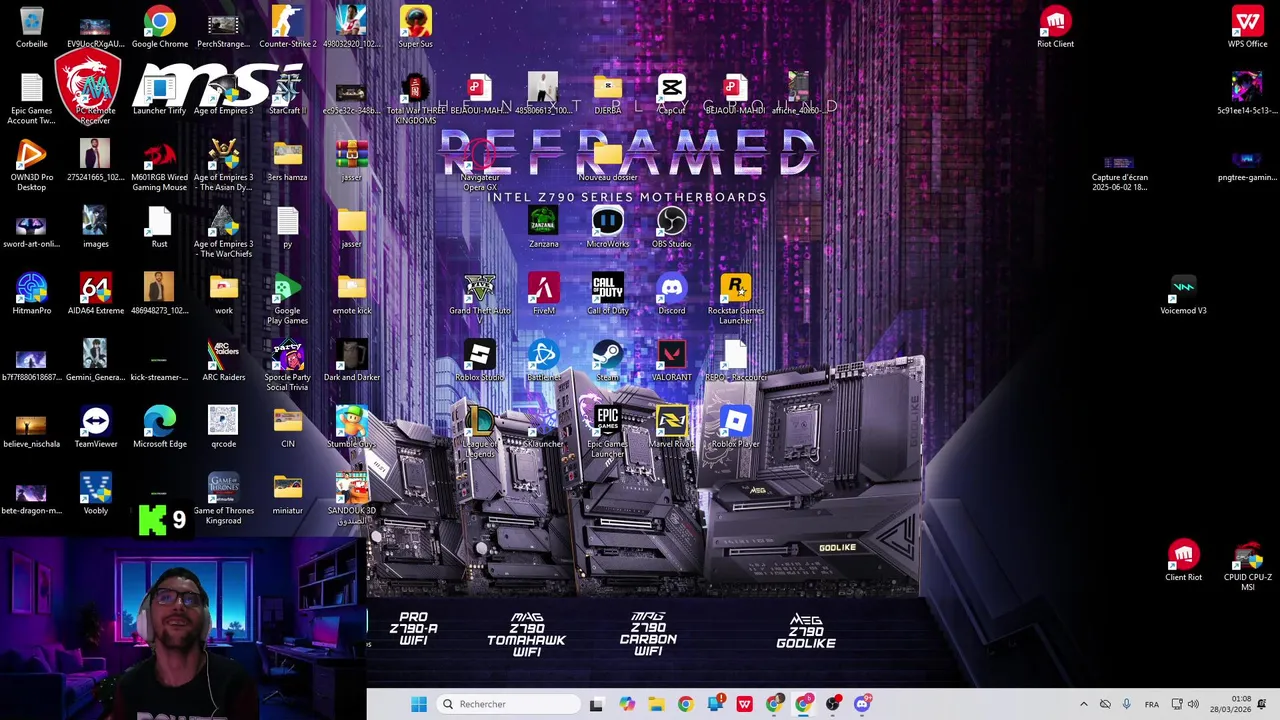Open File Explorer on the taskbar

coord(656,704)
